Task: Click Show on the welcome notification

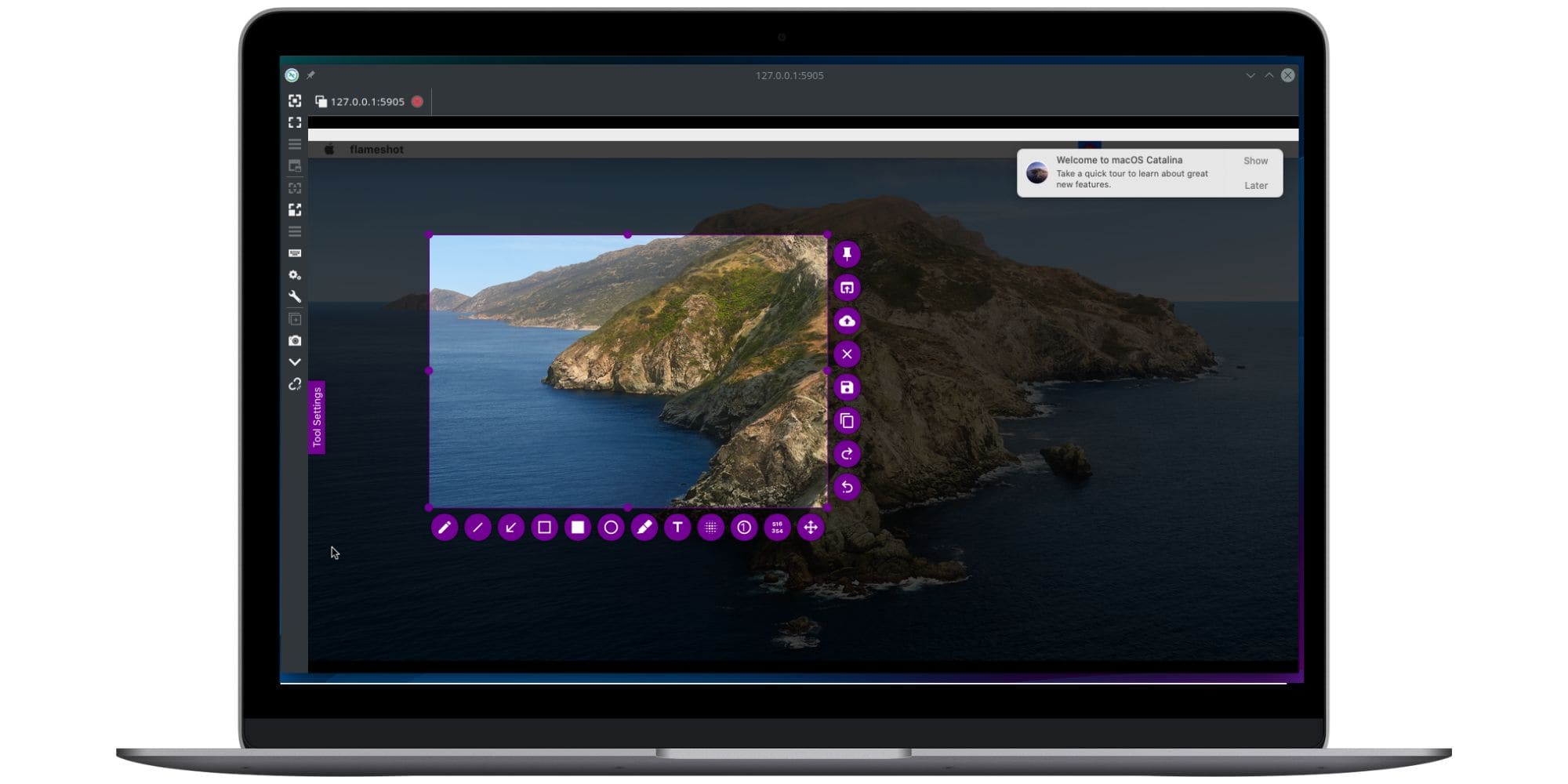Action: tap(1256, 160)
